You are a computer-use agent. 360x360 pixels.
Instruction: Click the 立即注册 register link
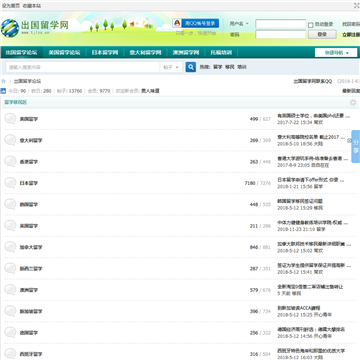coord(351,34)
